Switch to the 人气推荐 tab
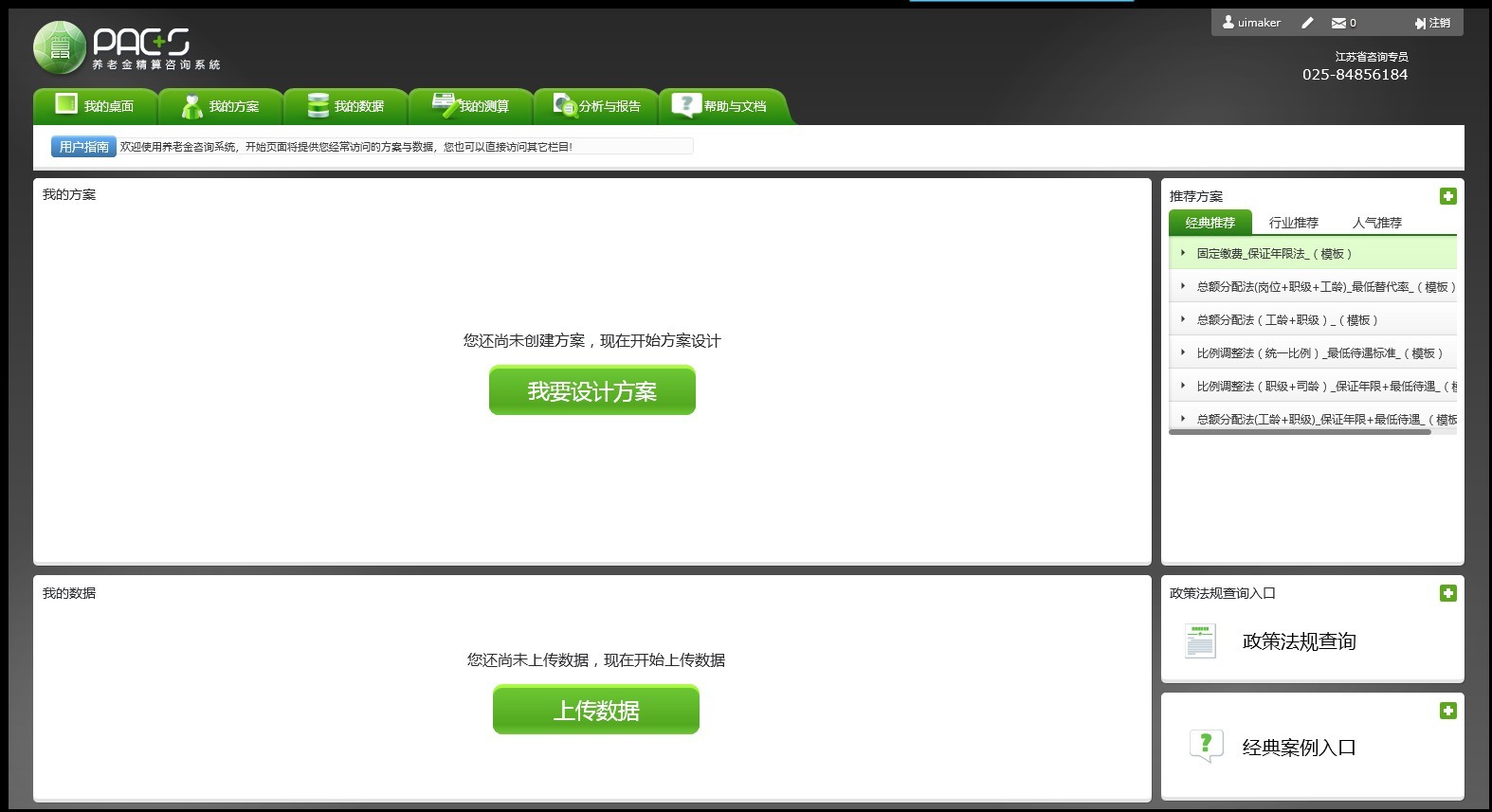 pyautogui.click(x=1377, y=223)
